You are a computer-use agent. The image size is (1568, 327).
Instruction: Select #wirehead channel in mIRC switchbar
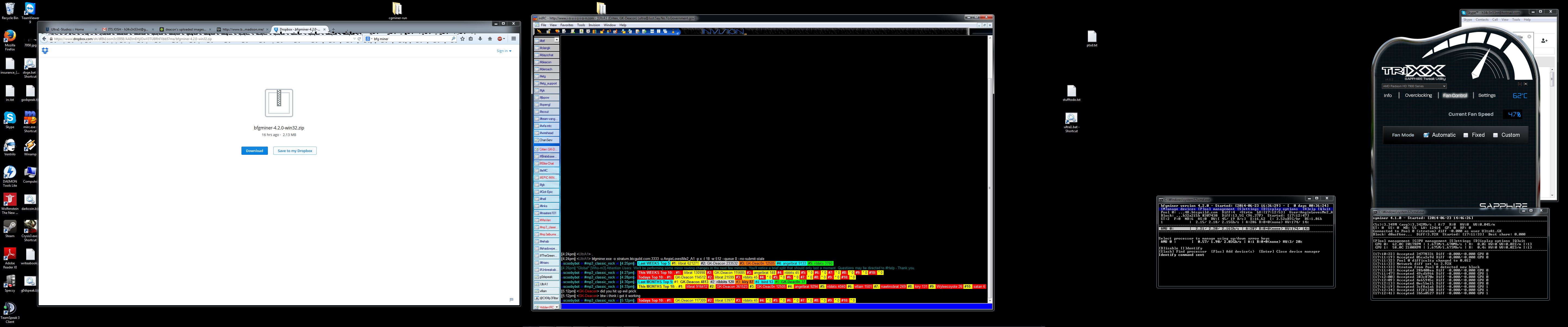click(x=546, y=133)
